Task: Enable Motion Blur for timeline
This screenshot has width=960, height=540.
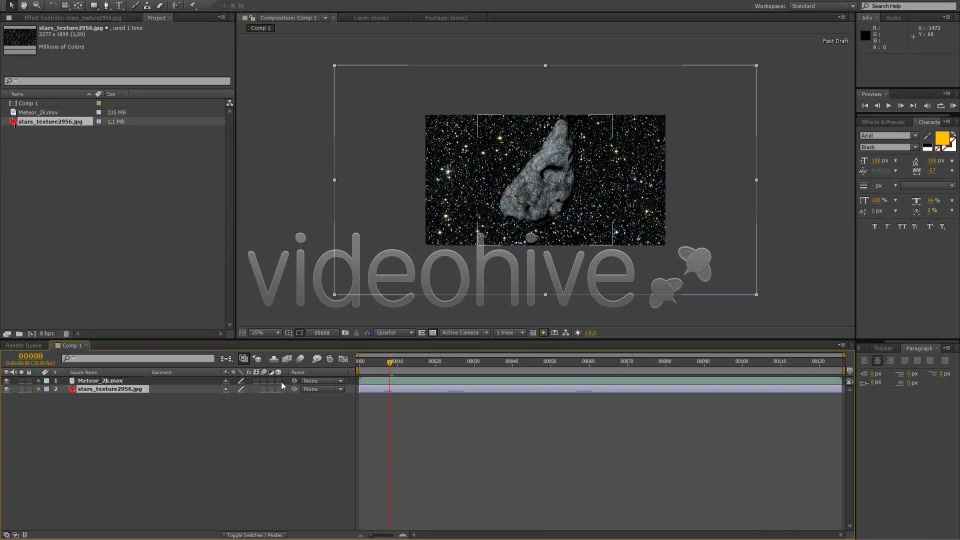Action: pyautogui.click(x=299, y=359)
